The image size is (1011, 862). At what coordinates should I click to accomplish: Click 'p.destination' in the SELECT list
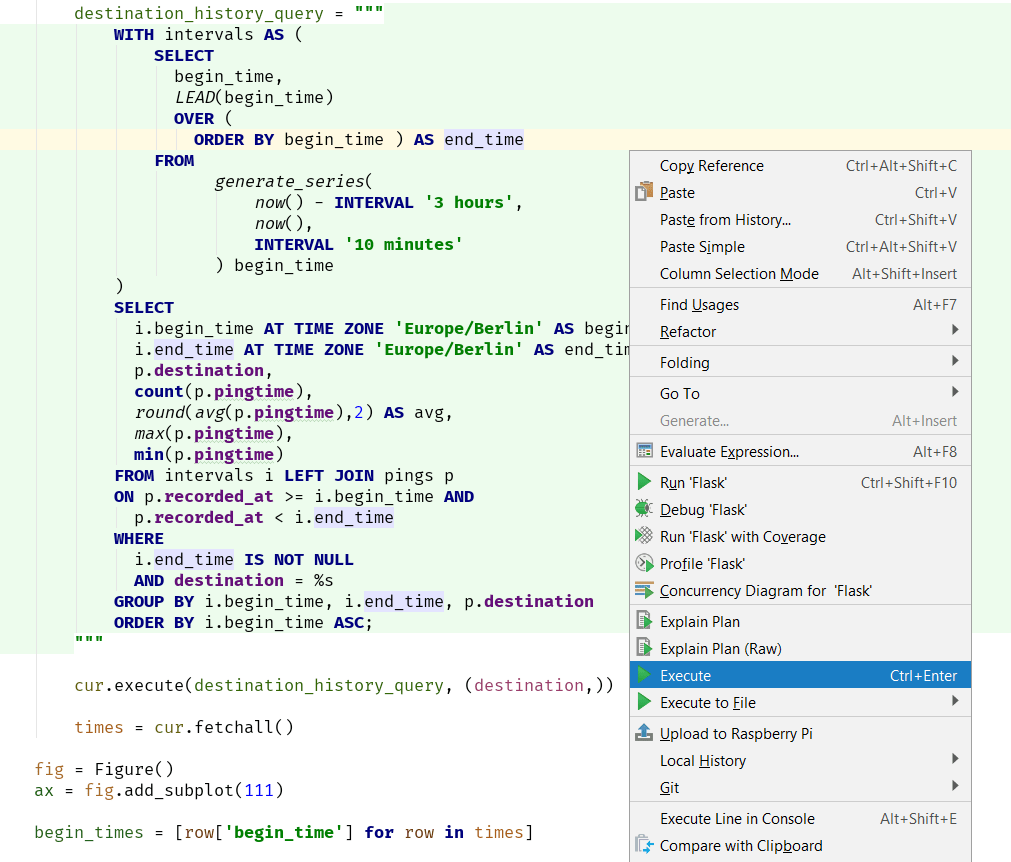click(199, 371)
